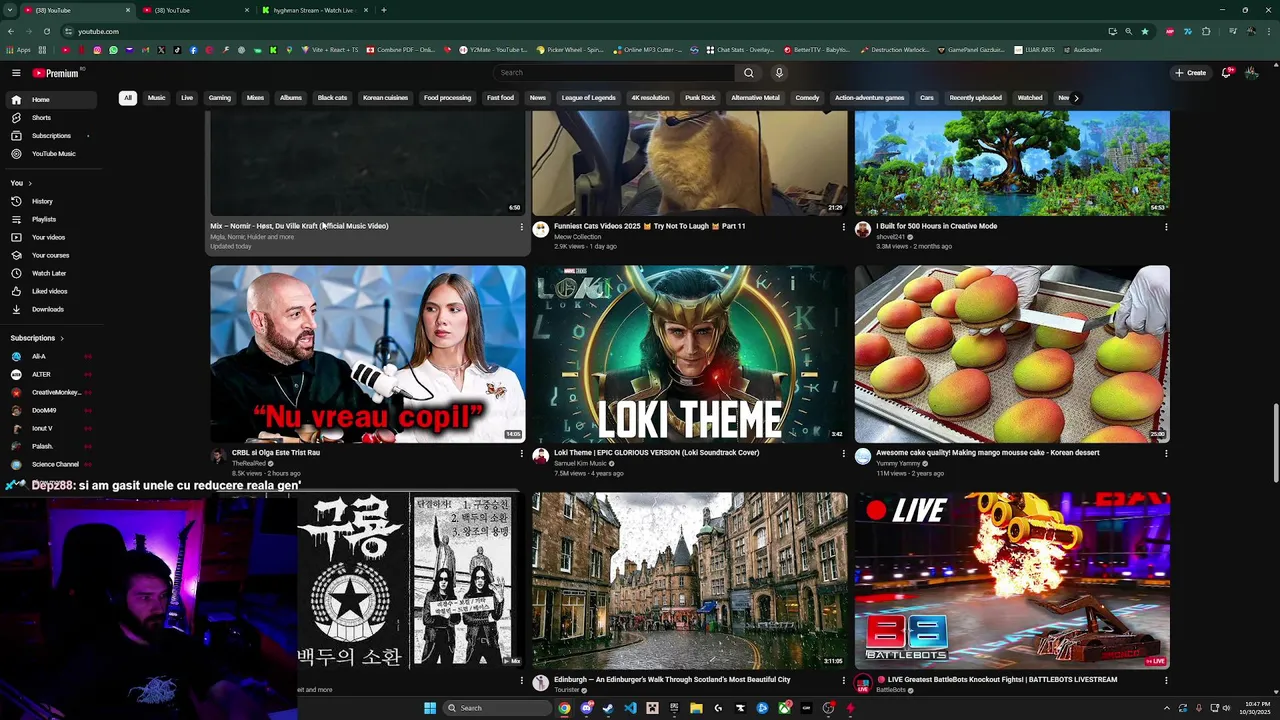Open the Chrome tab search dropdown

pyautogui.click(x=10, y=10)
